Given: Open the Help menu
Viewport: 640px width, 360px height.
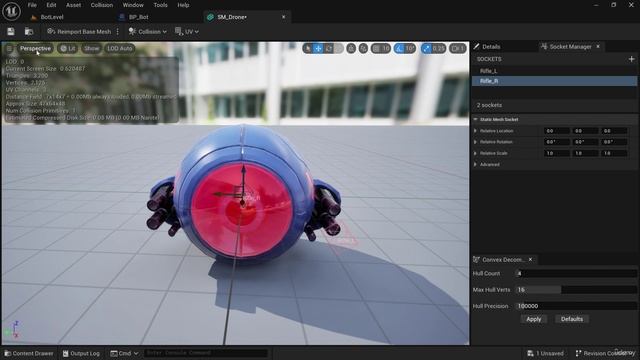Looking at the screenshot, I should (x=183, y=5).
